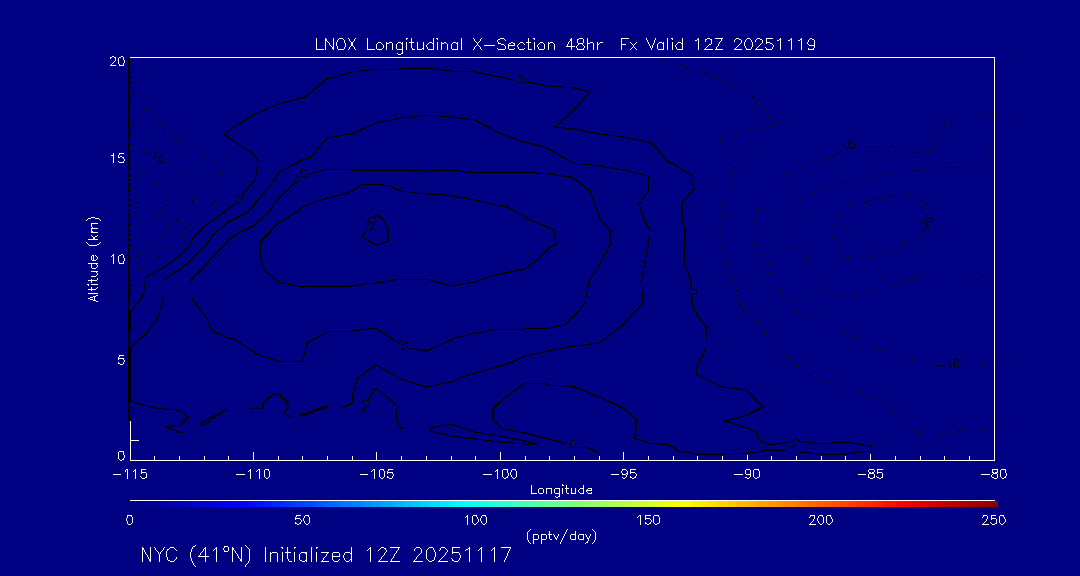
Task: Select the "NYC (41°N) Initialized 12Z 20251117" caption
Action: pos(326,555)
